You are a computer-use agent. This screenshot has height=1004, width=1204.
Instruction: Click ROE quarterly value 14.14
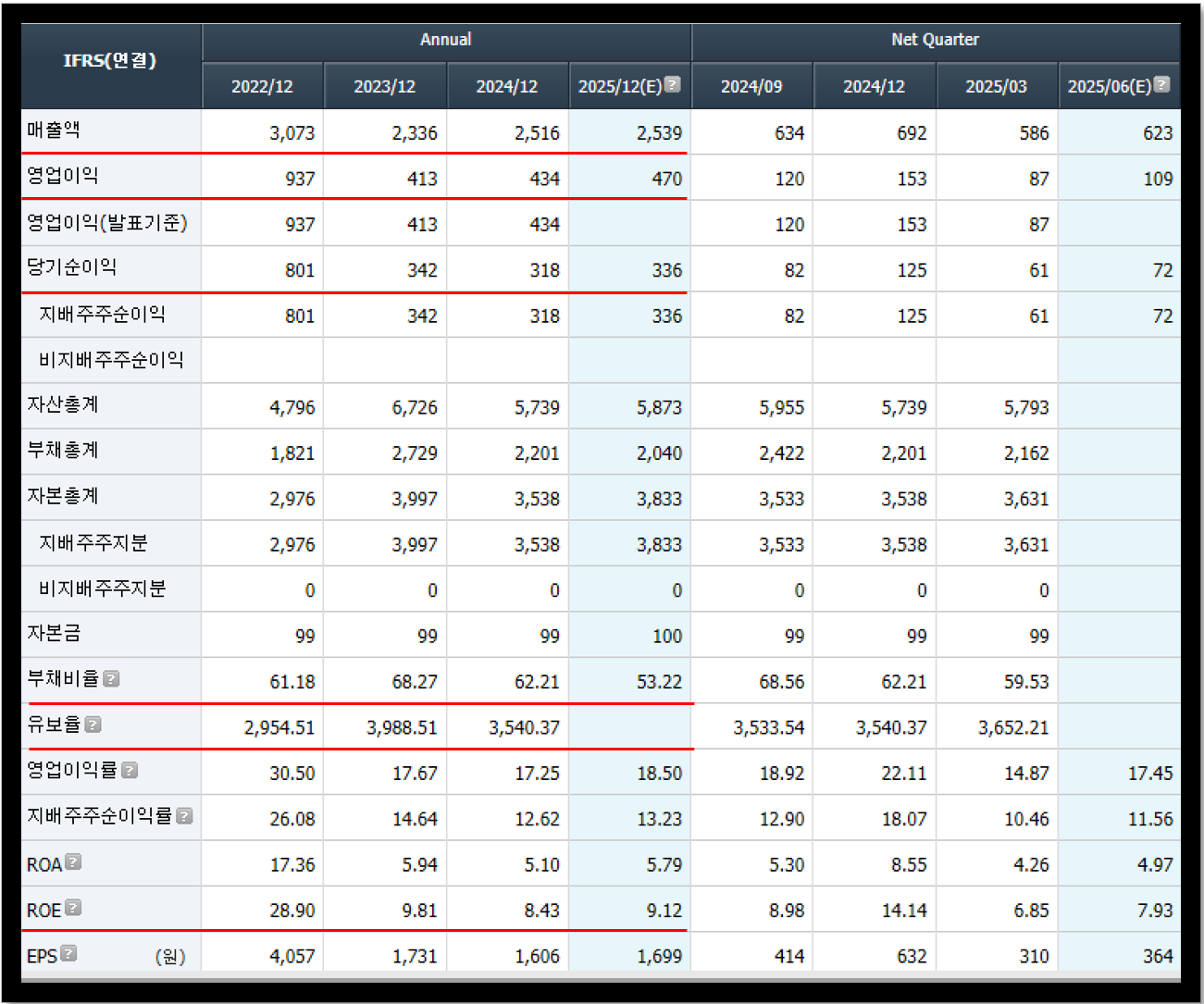click(x=904, y=911)
